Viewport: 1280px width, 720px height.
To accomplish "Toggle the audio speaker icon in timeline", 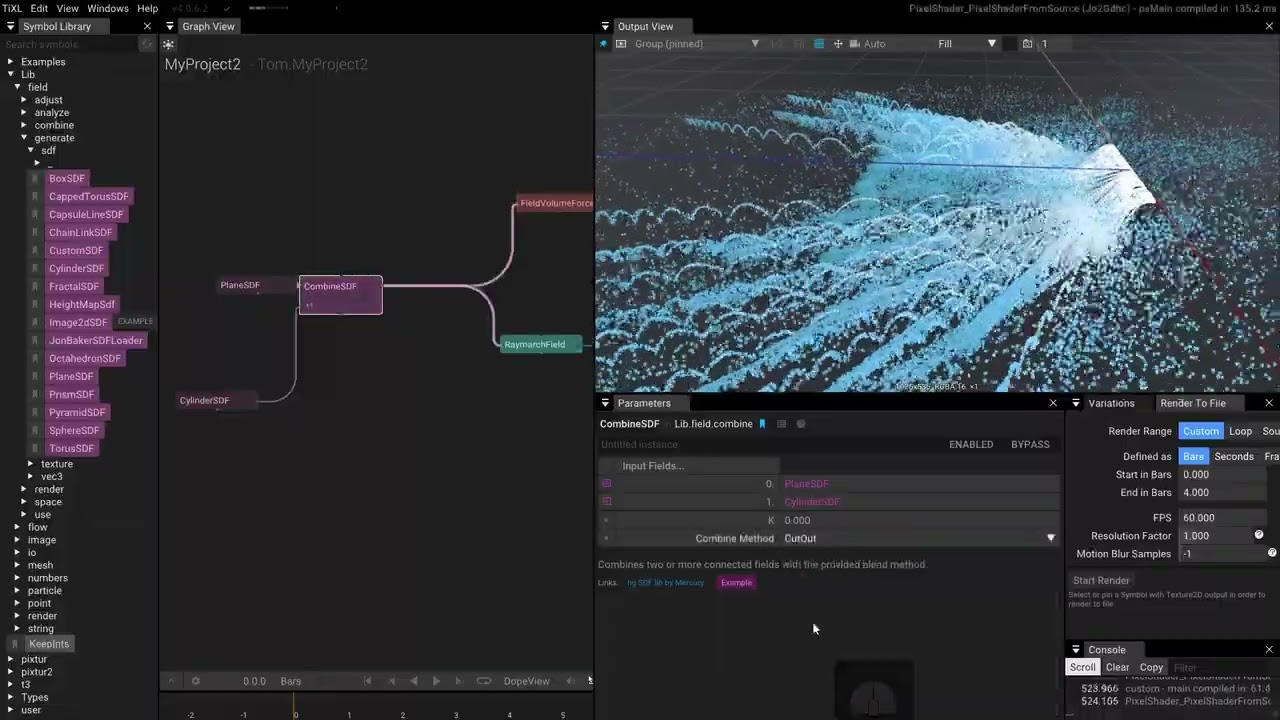I will 571,681.
